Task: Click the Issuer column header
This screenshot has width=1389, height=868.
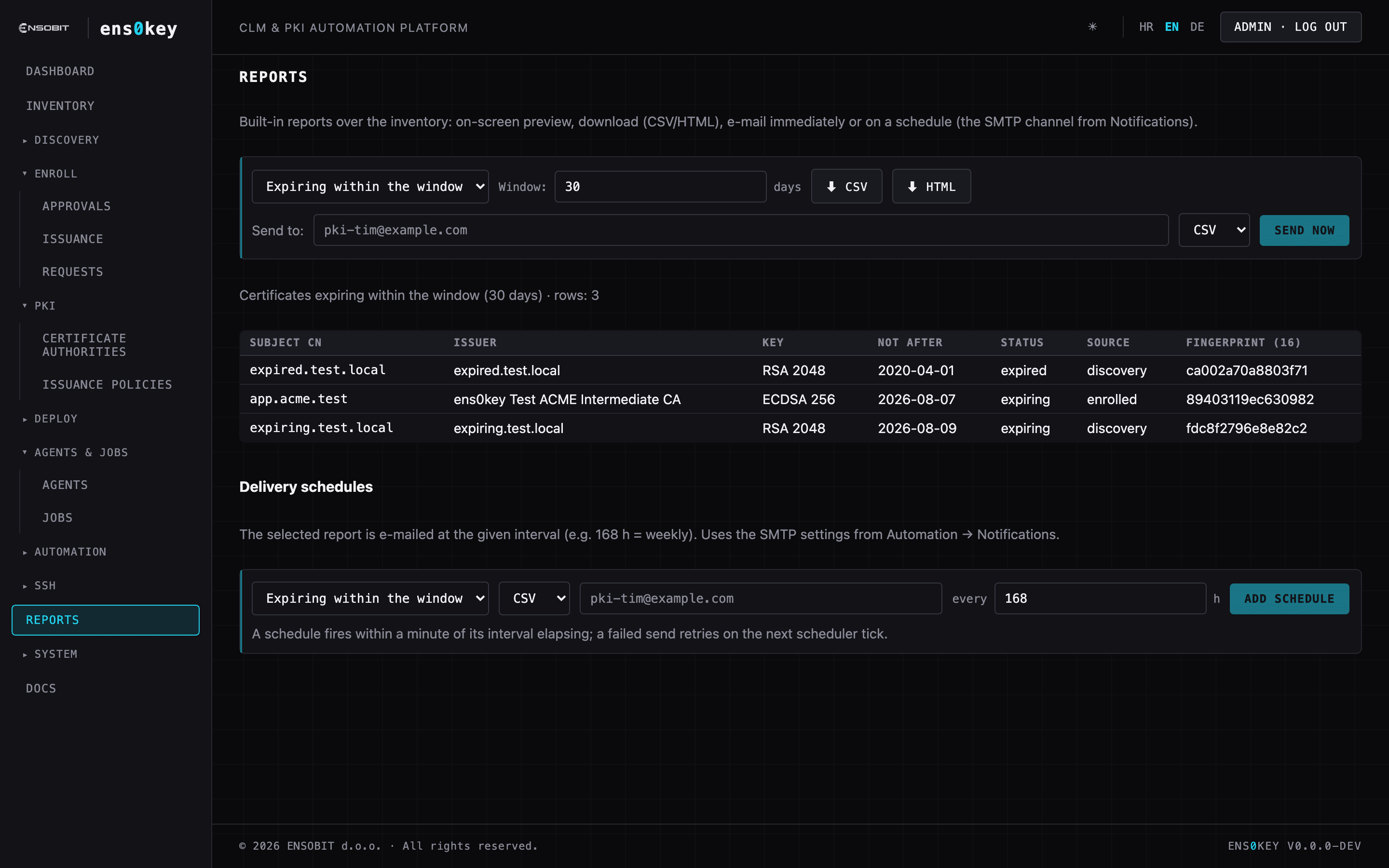Action: [x=475, y=343]
